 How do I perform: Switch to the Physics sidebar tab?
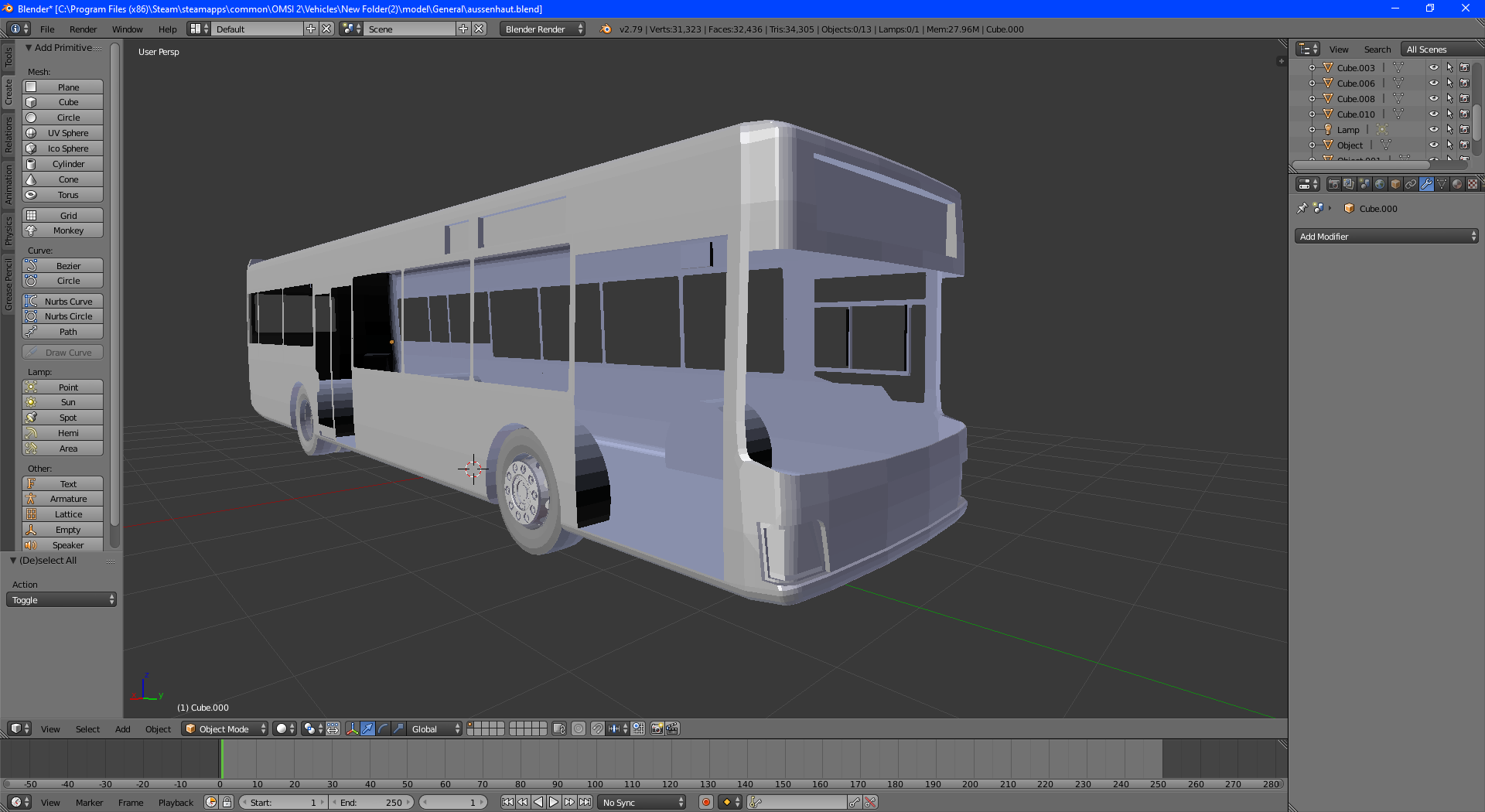9,230
